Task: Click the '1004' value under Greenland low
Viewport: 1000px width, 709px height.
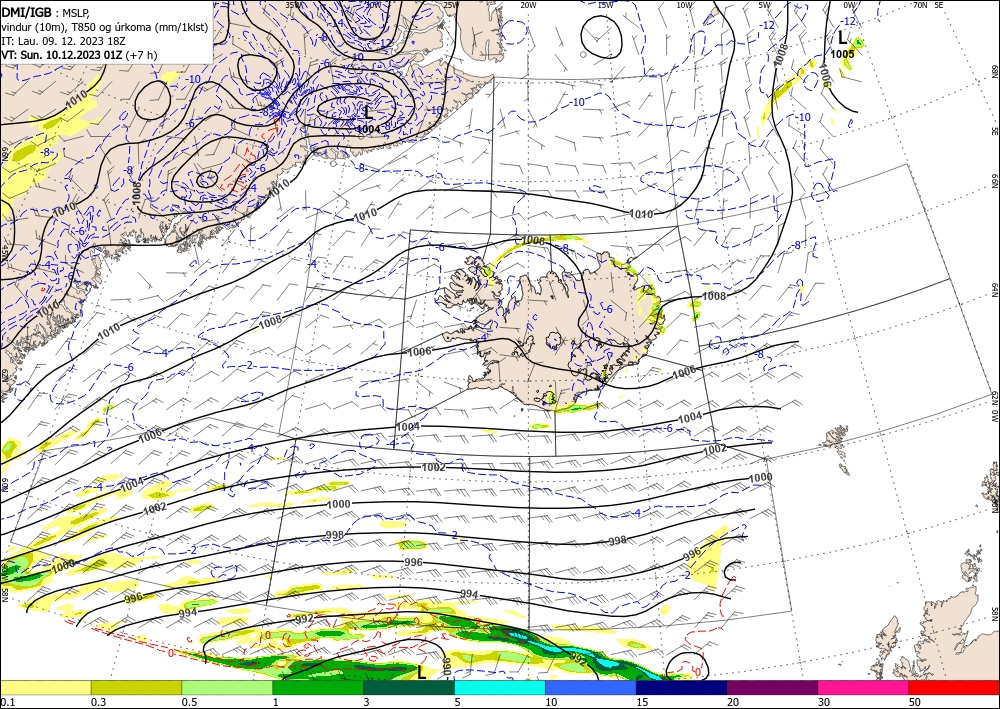Action: [369, 129]
